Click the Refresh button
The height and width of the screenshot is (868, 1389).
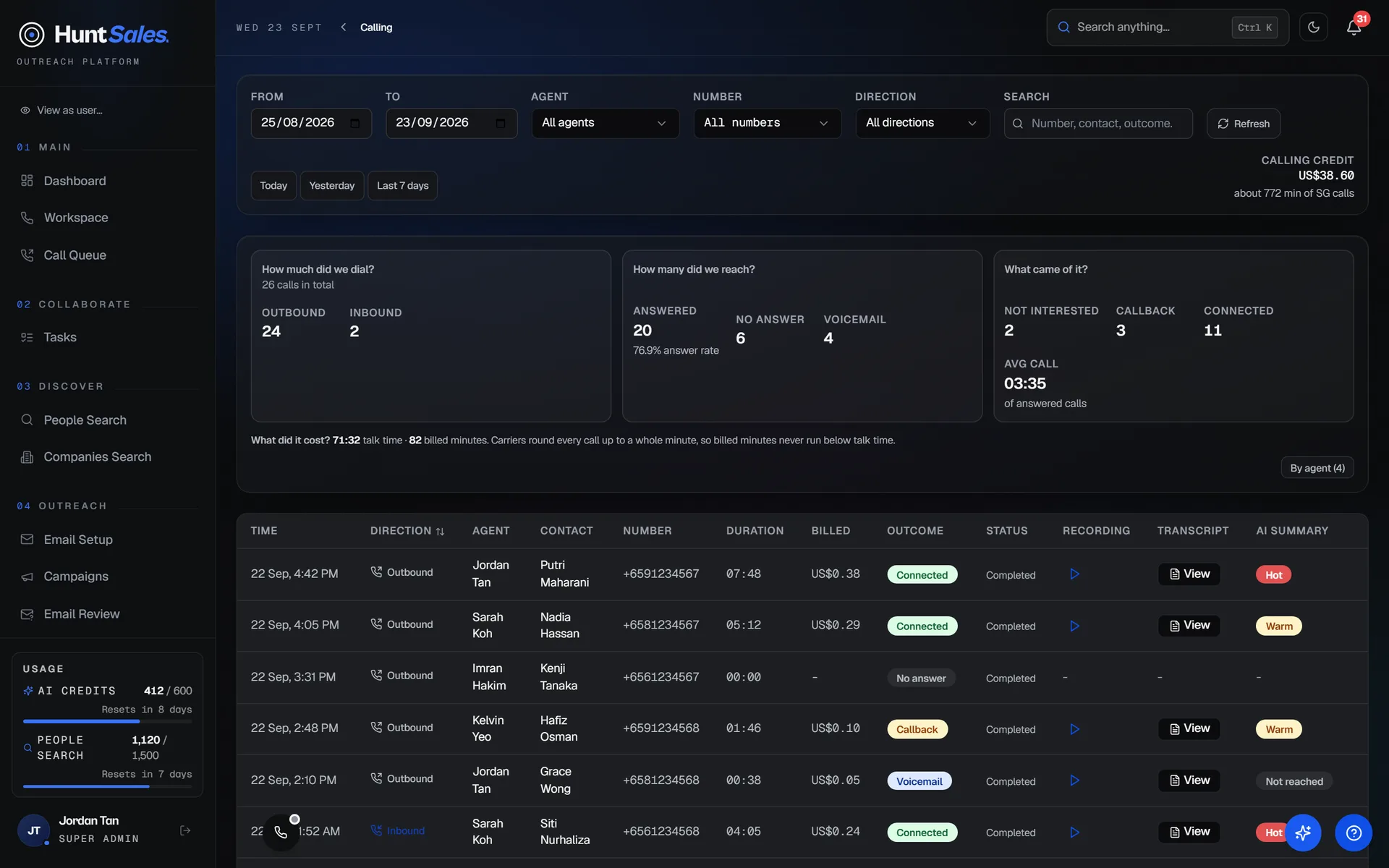1243,124
